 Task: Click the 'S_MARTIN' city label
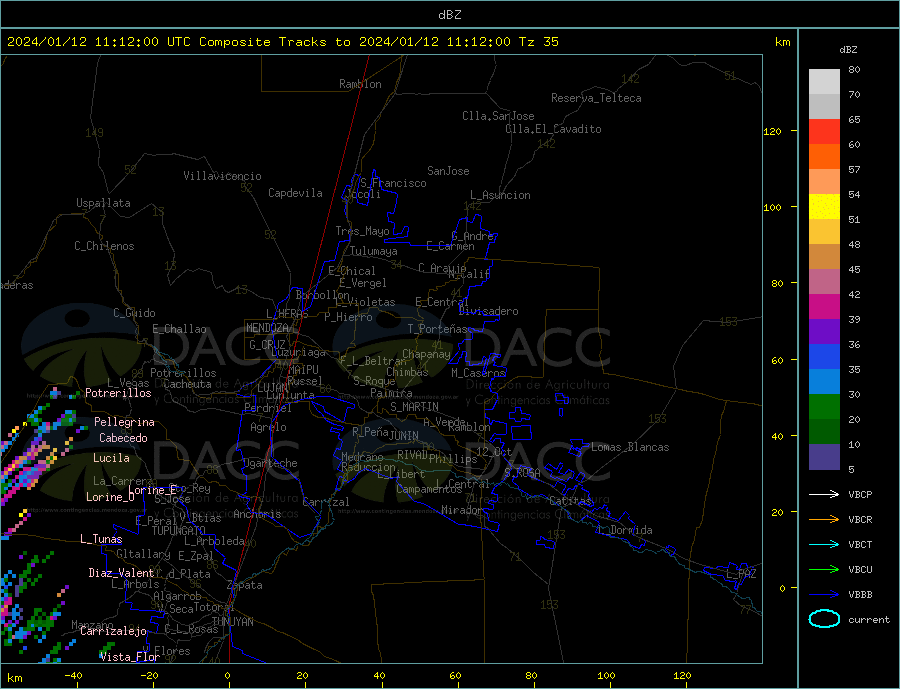coord(414,407)
